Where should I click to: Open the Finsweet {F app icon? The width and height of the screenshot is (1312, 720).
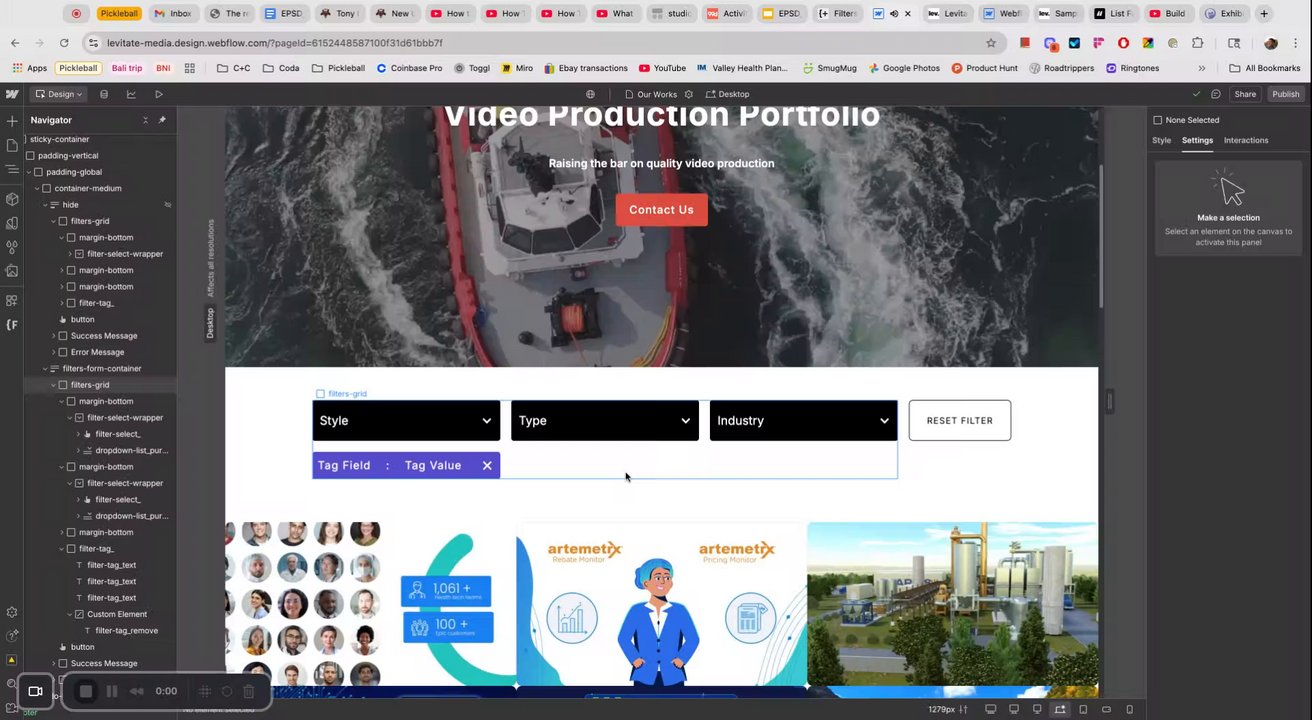click(x=12, y=325)
